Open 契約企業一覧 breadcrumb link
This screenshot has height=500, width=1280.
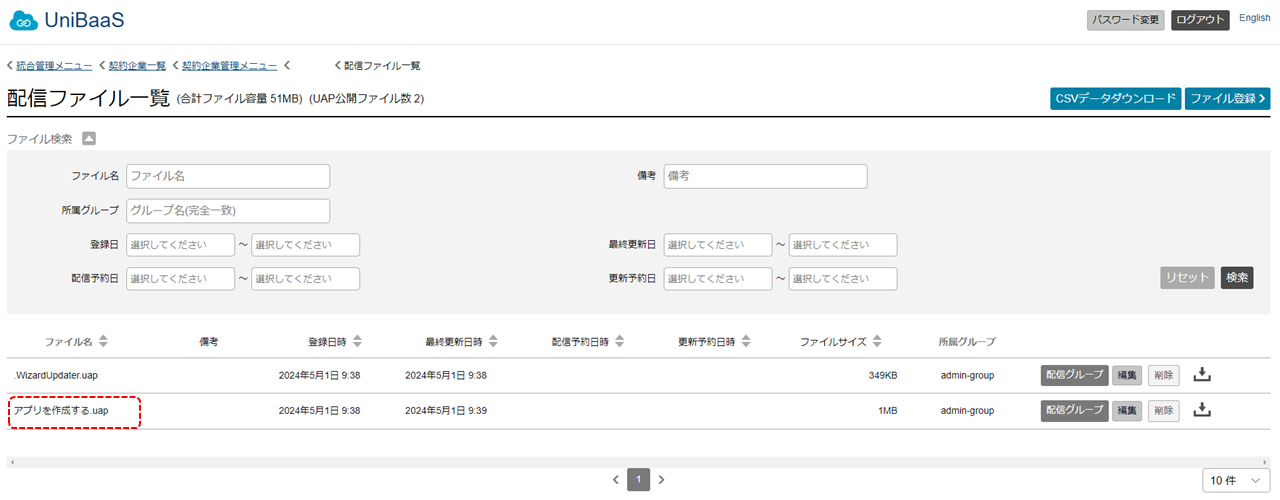point(137,66)
